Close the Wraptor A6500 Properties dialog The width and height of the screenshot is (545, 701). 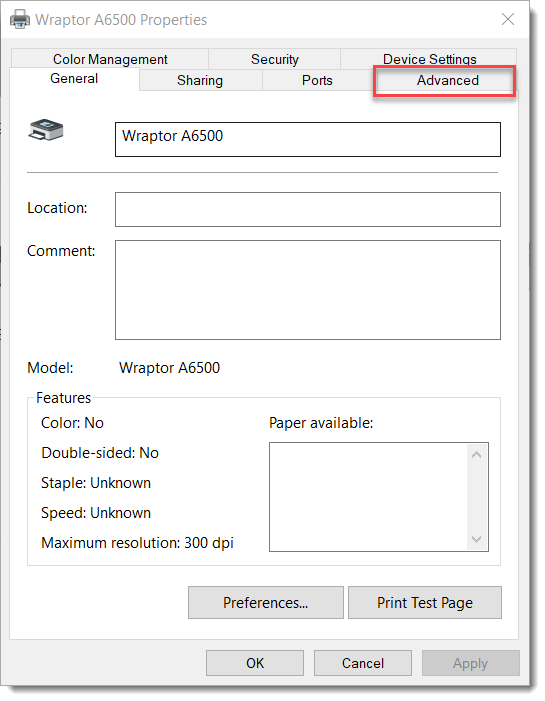point(508,19)
